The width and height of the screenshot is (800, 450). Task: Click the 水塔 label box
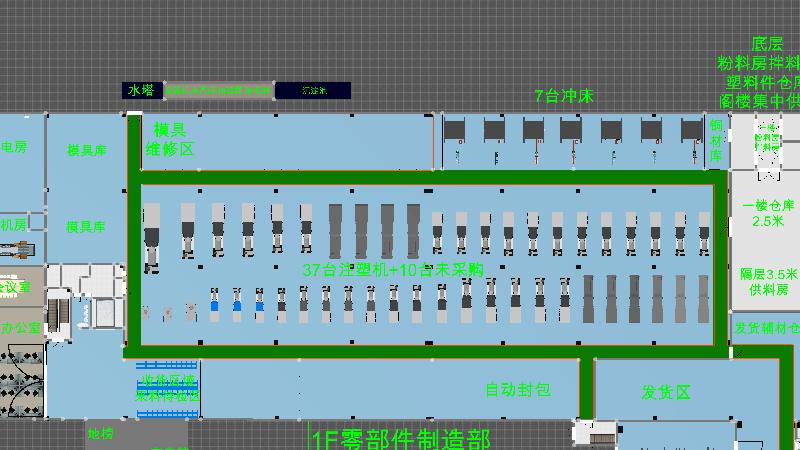pyautogui.click(x=142, y=90)
